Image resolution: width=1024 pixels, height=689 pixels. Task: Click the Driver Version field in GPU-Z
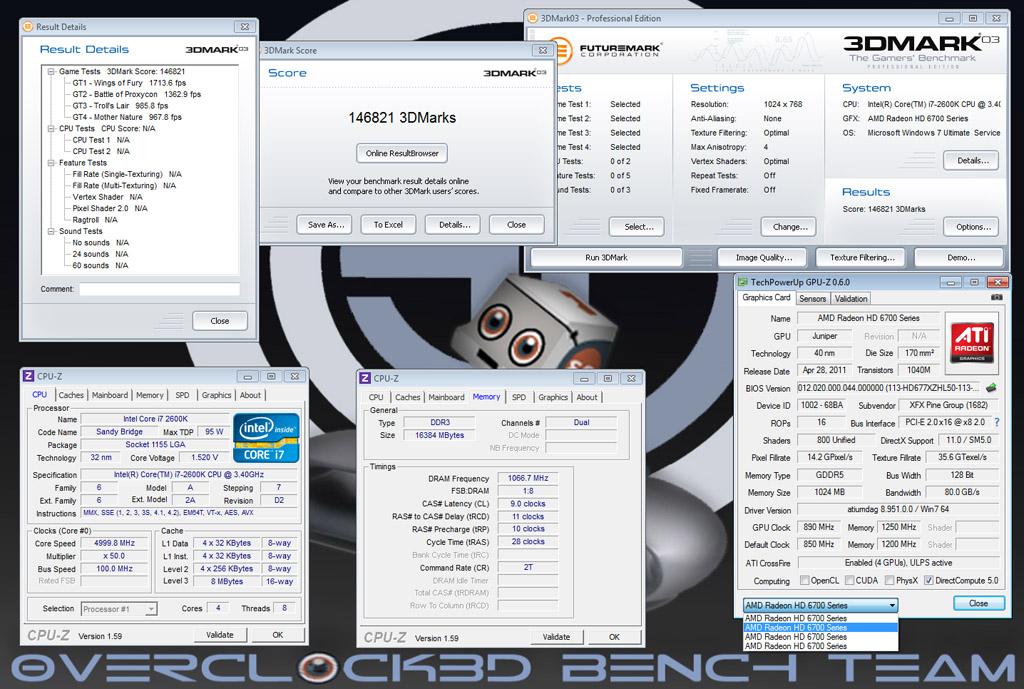pos(898,509)
